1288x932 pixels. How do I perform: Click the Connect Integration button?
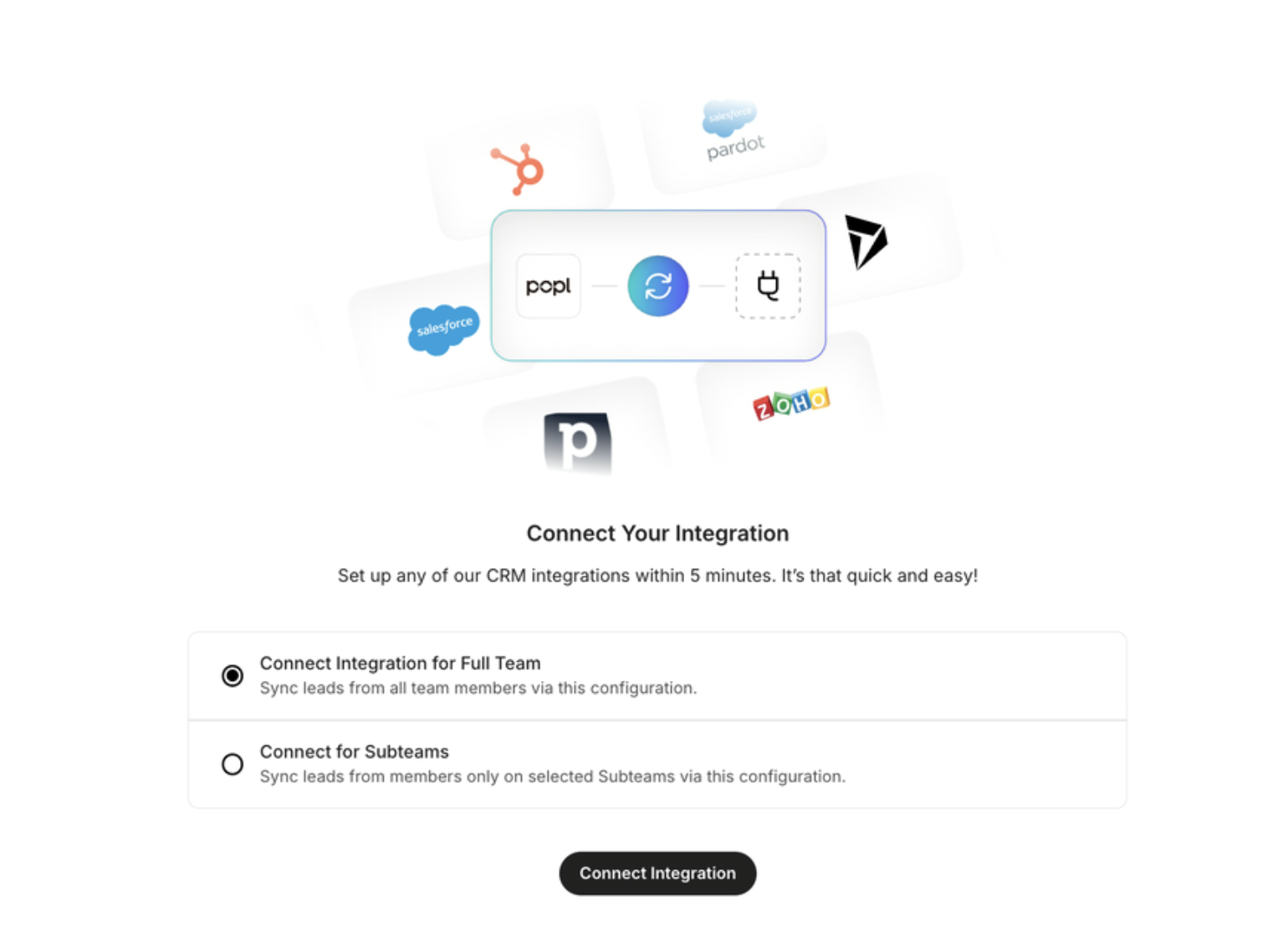tap(657, 873)
